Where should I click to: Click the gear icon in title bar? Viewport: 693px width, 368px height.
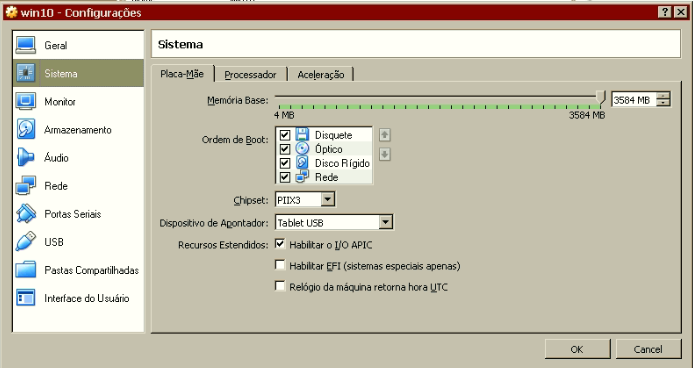click(x=11, y=12)
